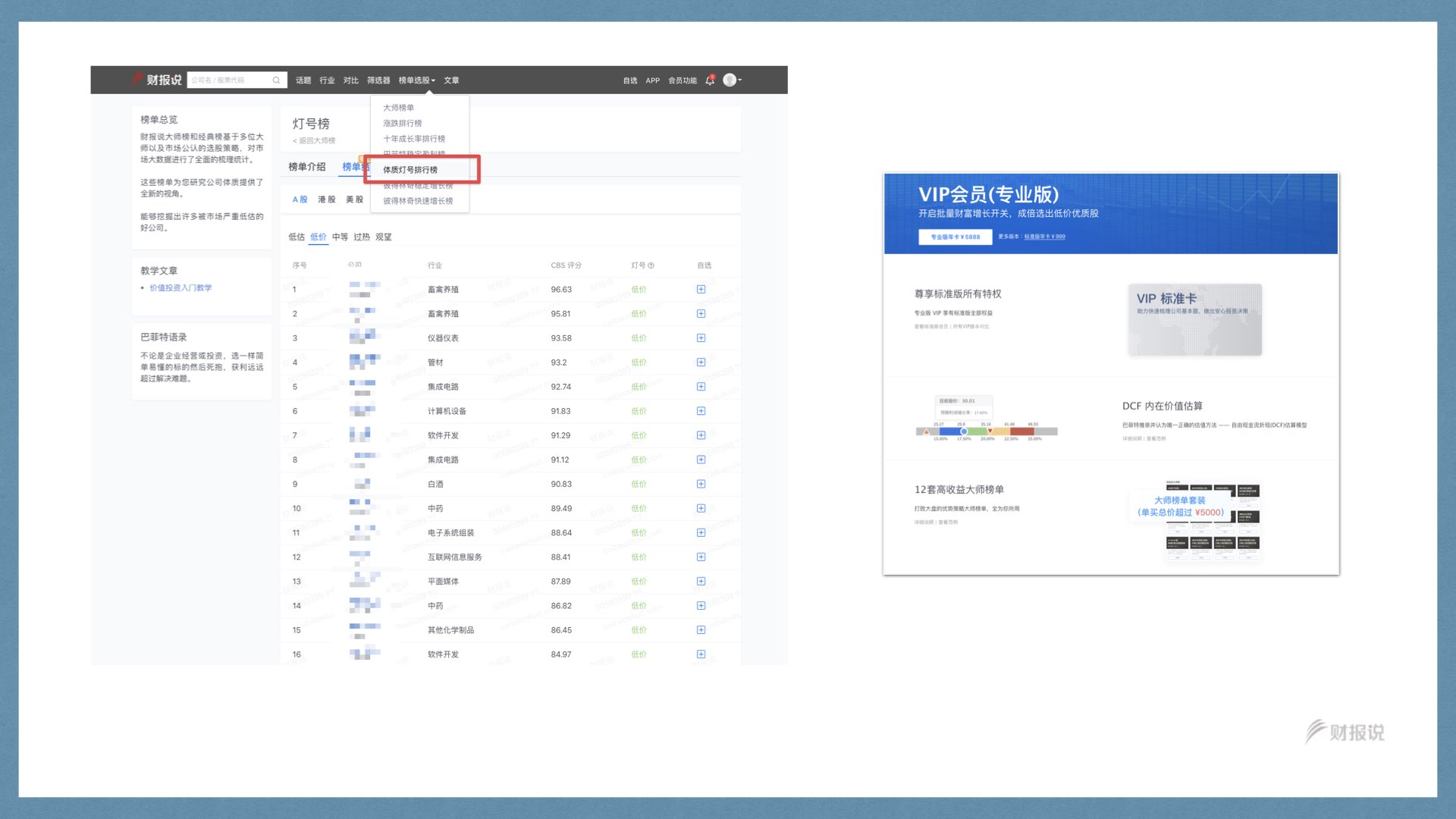Select 体质灯号排行榜 from the dropdown
This screenshot has height=819, width=1456.
(x=410, y=170)
